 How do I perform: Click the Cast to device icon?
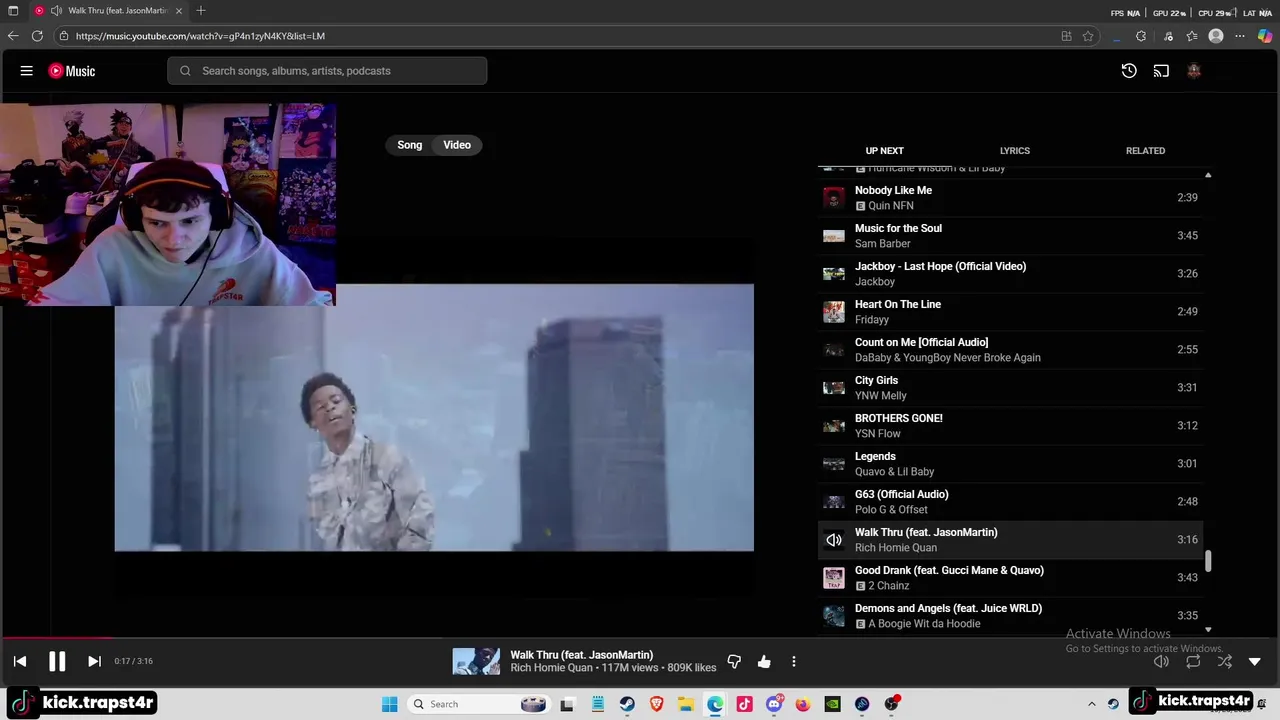tap(1161, 71)
